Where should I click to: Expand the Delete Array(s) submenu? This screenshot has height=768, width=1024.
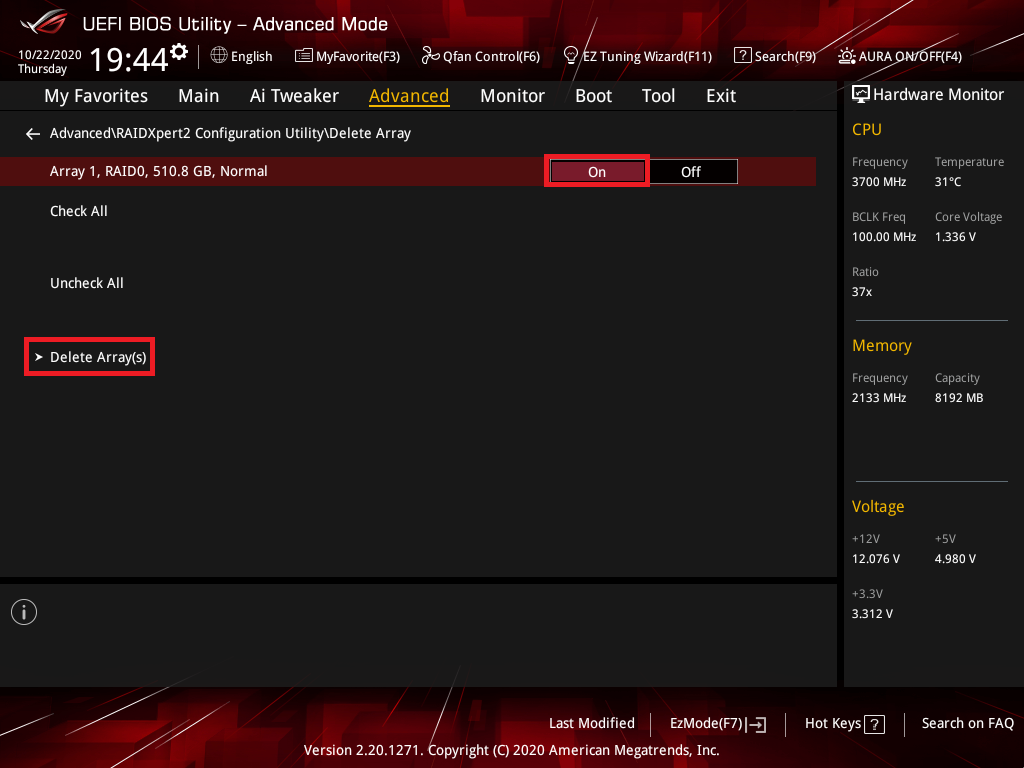(97, 357)
